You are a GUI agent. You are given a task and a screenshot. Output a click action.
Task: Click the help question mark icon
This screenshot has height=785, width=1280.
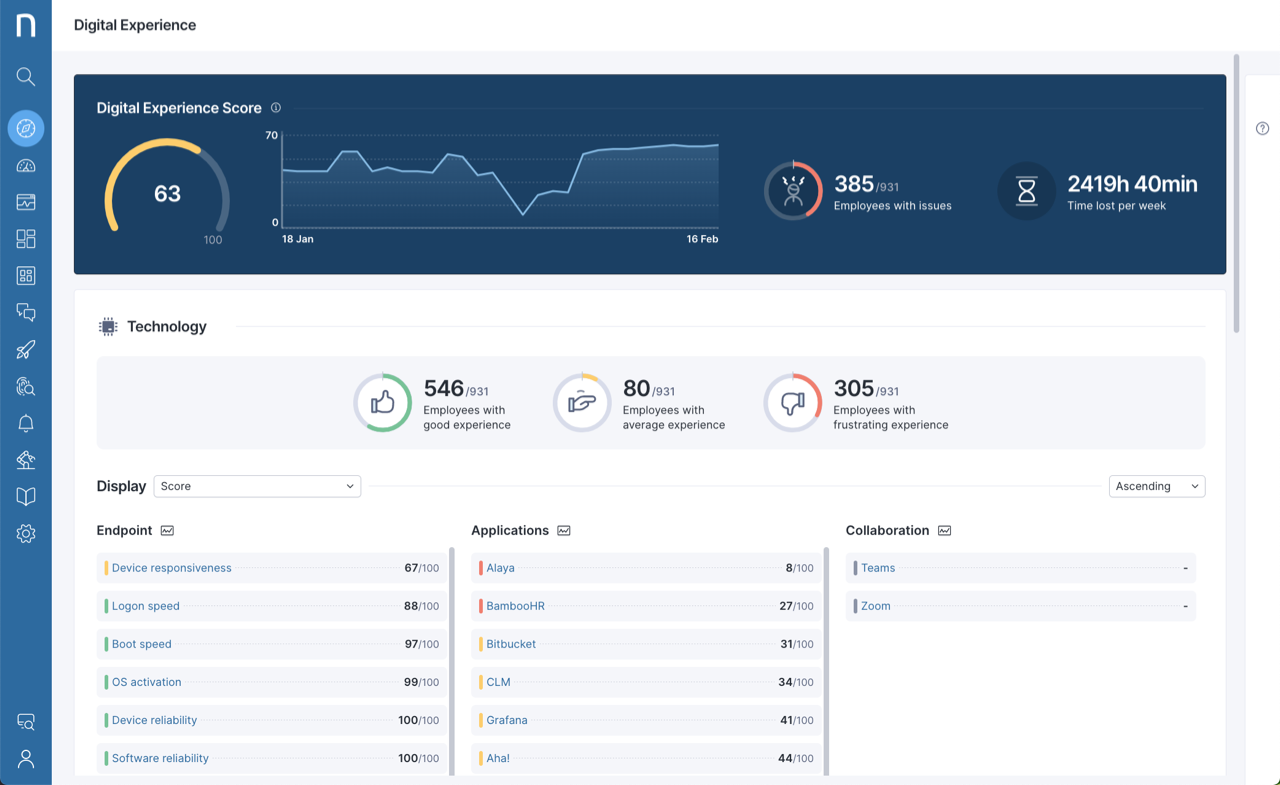click(x=1262, y=128)
